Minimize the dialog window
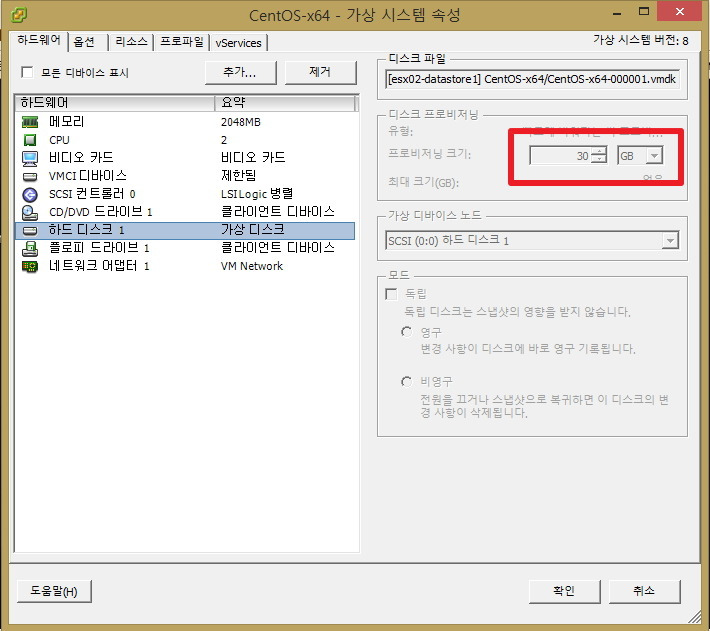Screen dimensions: 710x631 click(617, 13)
